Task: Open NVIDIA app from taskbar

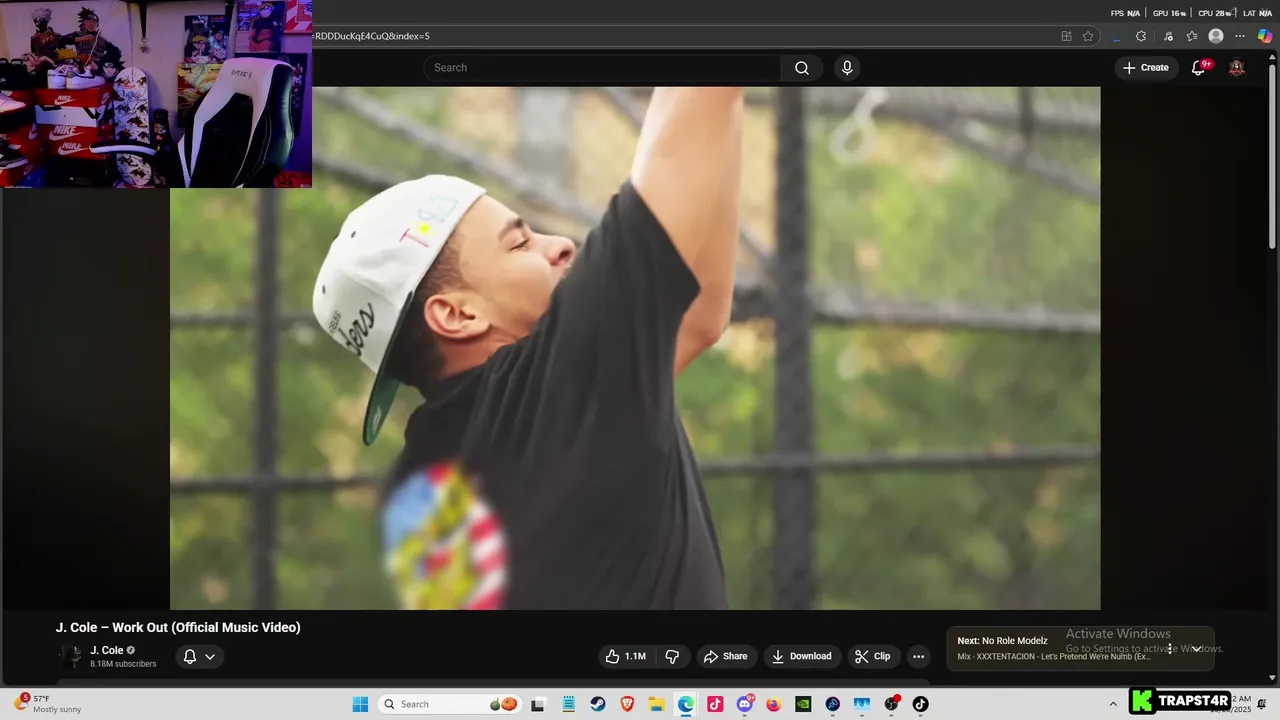Action: click(x=803, y=704)
